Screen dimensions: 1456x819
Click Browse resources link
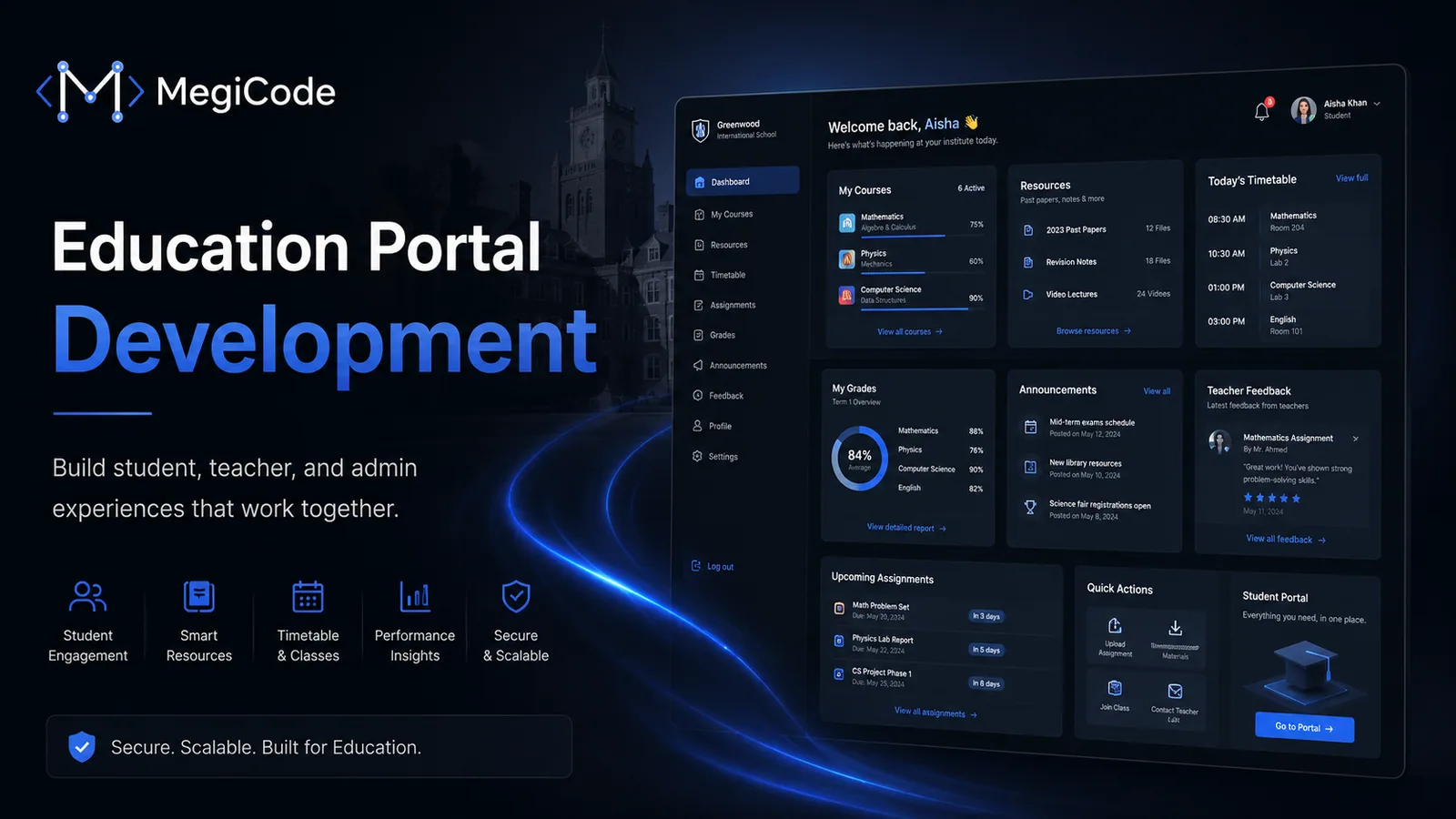(1093, 331)
